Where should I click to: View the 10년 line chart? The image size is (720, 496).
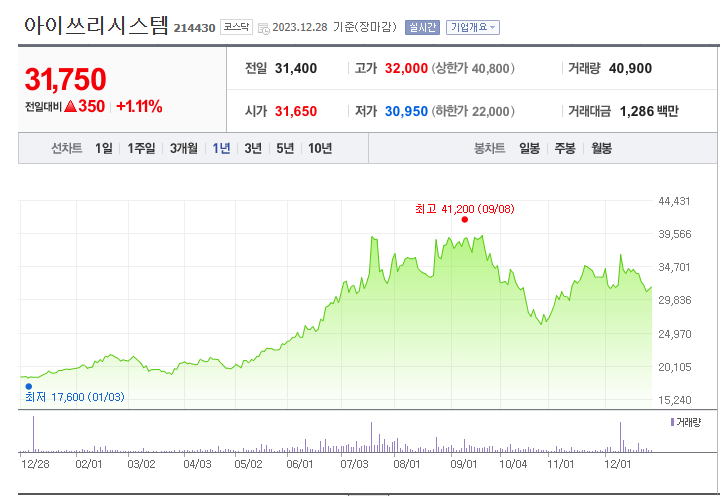click(320, 148)
